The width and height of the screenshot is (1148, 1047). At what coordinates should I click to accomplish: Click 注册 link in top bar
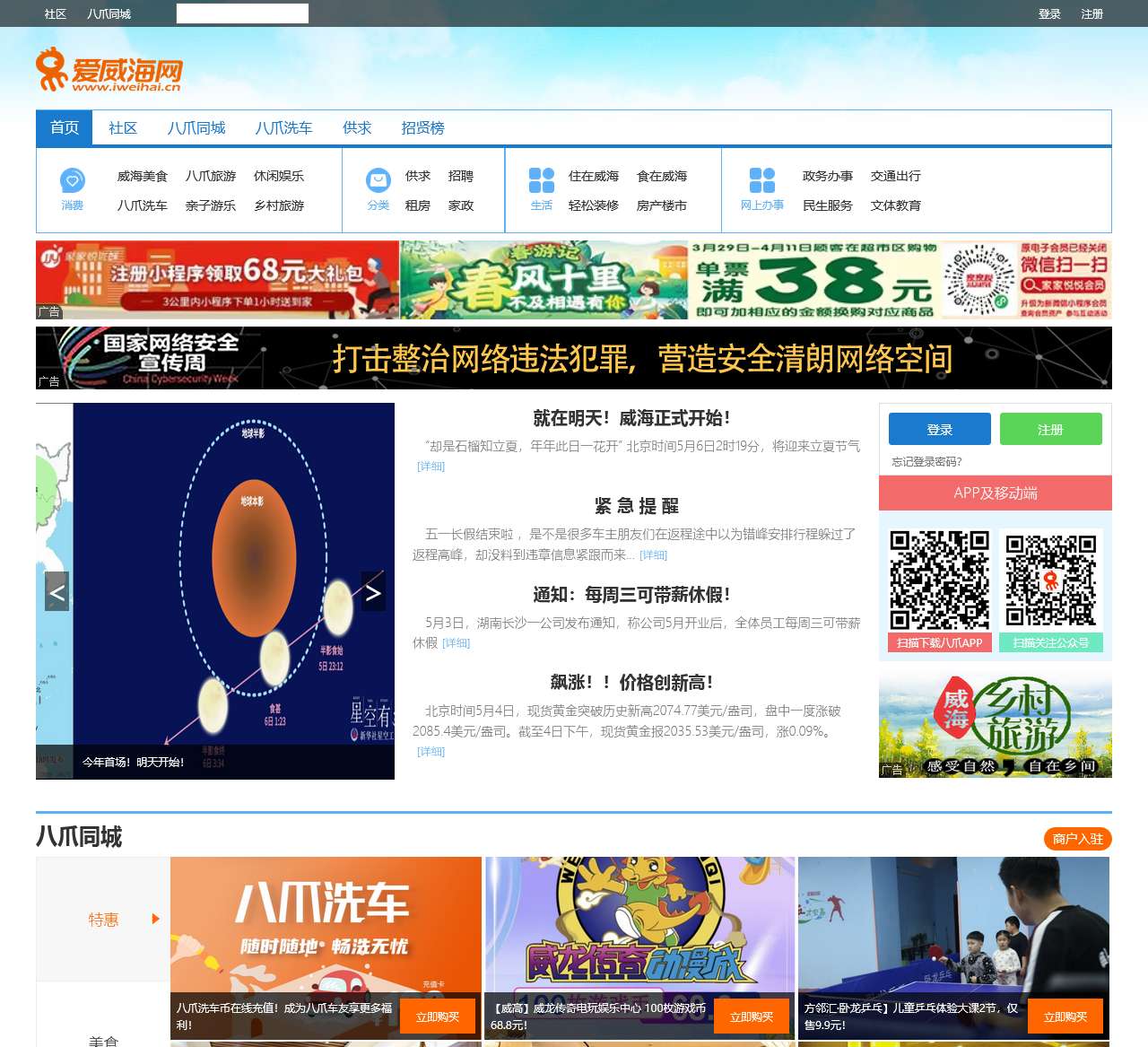pyautogui.click(x=1092, y=13)
